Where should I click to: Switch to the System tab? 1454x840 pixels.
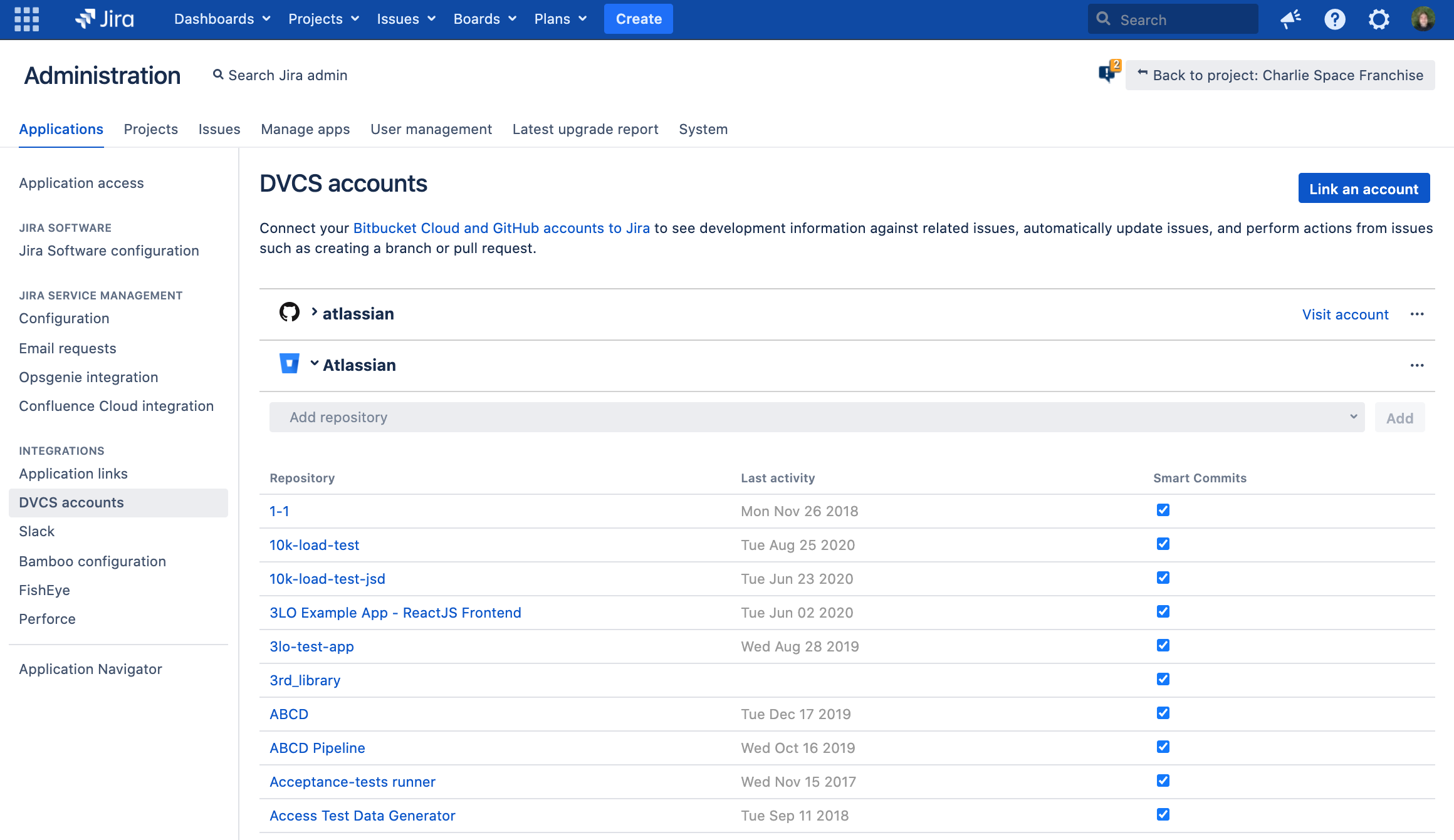click(703, 129)
